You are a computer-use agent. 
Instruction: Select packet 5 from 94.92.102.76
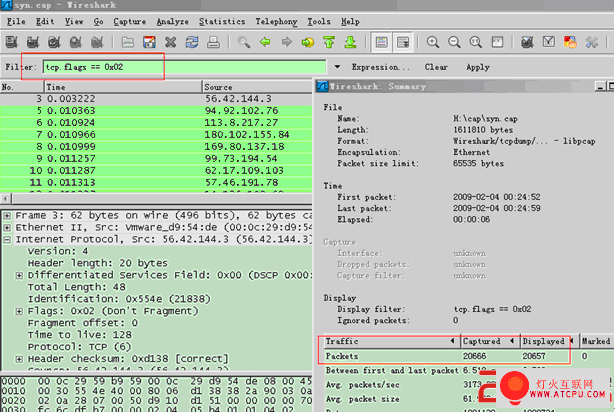click(156, 111)
